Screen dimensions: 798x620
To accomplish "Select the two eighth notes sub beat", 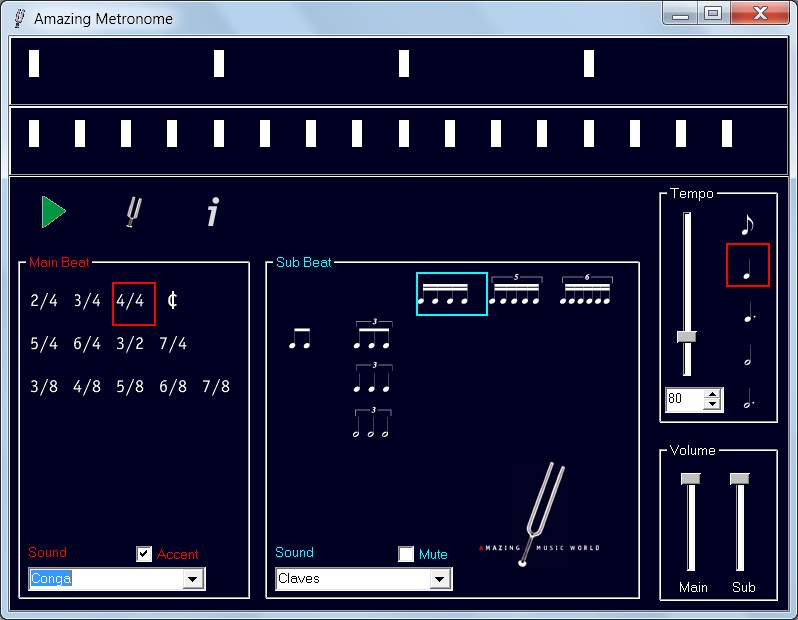I will [299, 339].
